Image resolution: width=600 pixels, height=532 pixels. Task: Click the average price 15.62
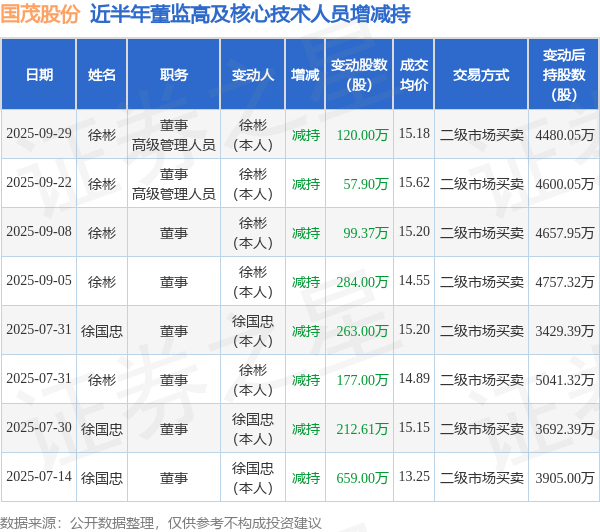[x=414, y=183]
